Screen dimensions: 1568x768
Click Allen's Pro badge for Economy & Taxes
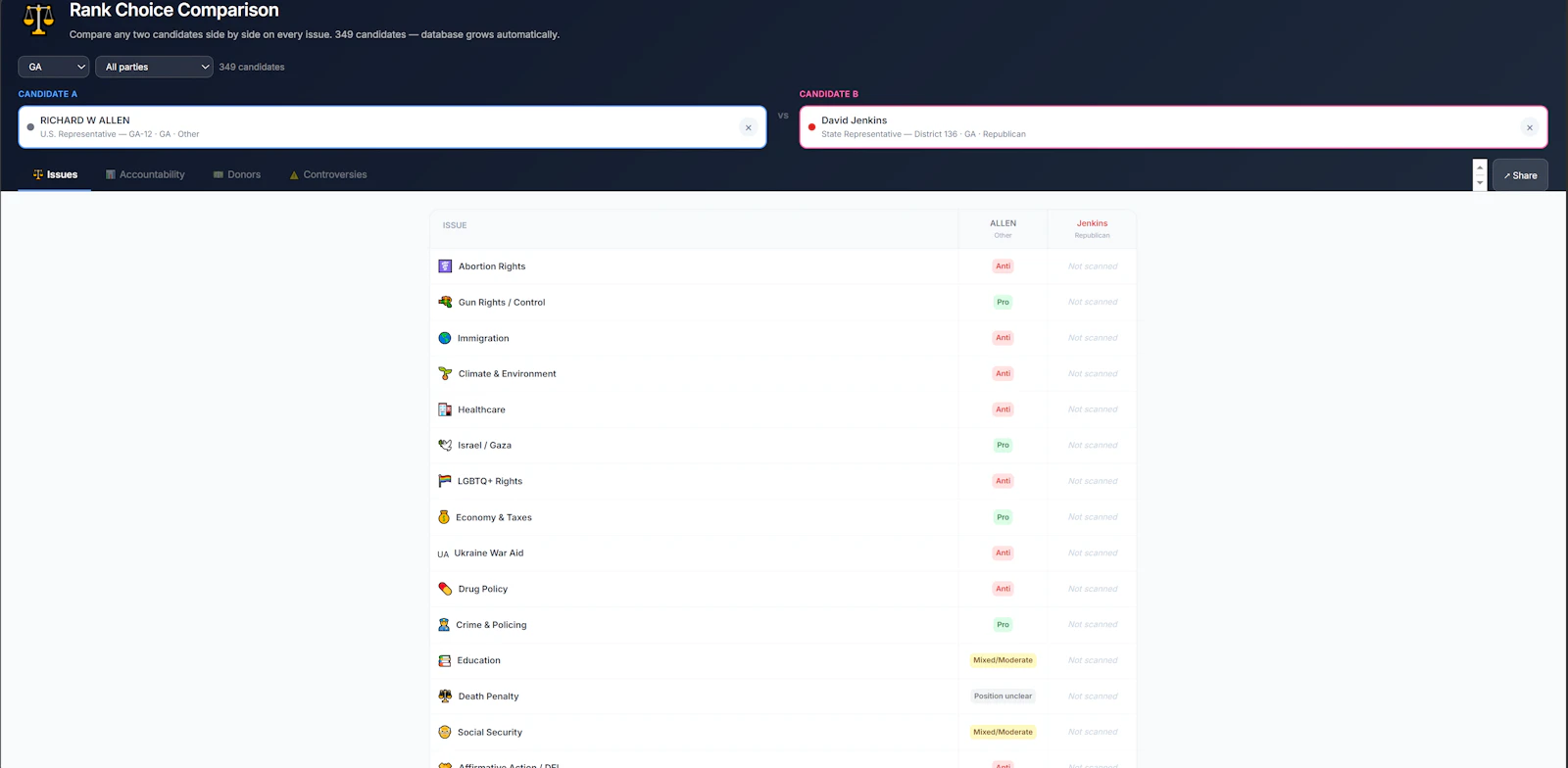[1003, 517]
